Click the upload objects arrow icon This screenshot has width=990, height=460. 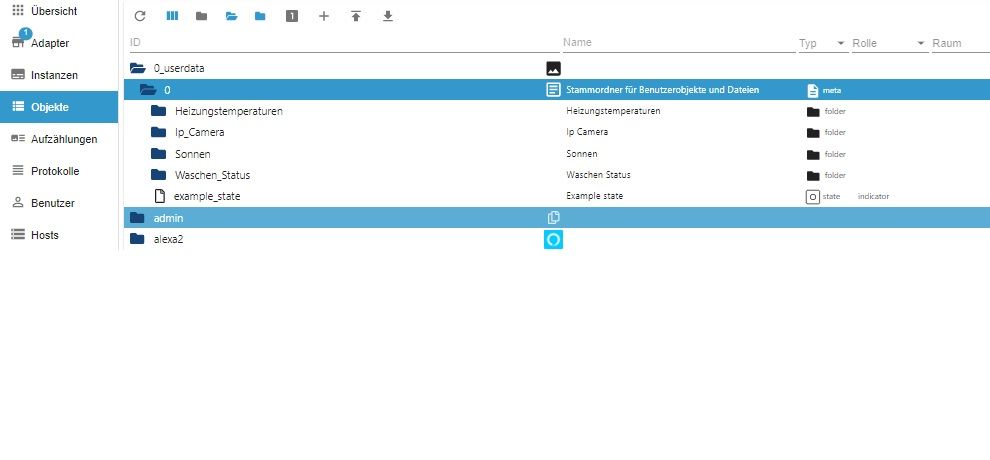point(355,17)
